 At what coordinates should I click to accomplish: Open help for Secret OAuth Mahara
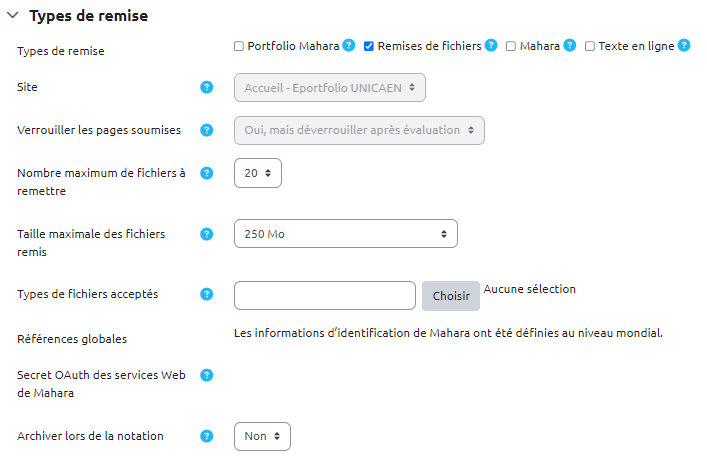coord(207,375)
